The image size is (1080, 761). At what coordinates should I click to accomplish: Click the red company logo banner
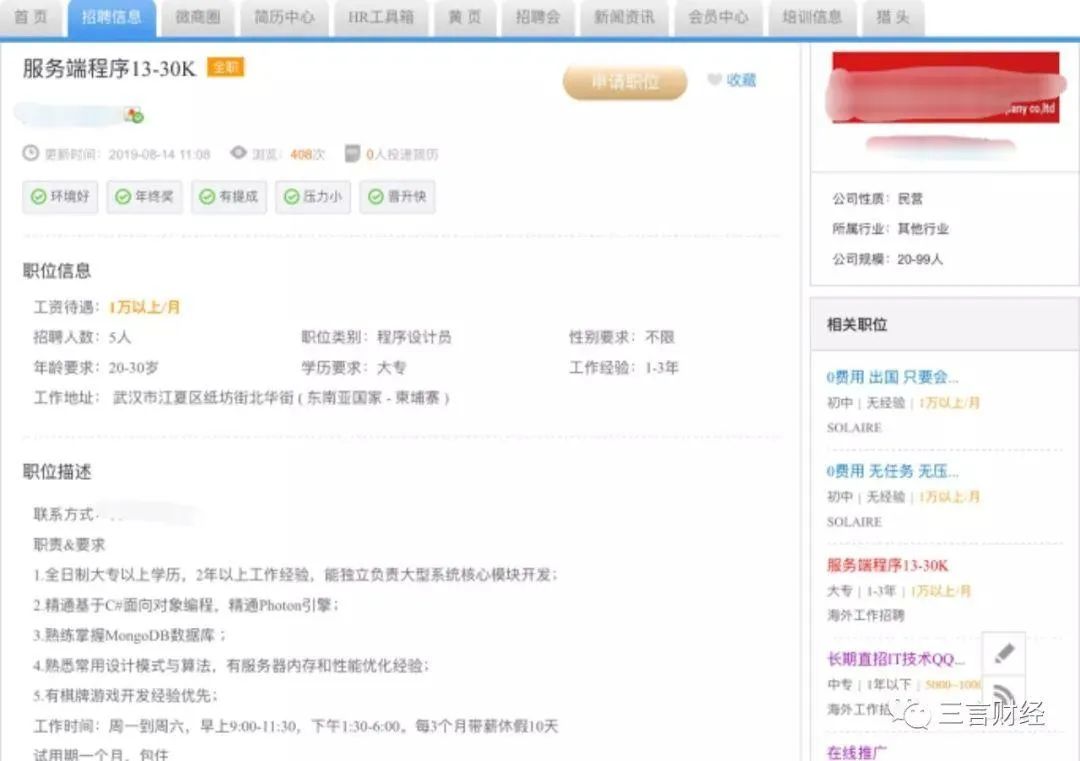pos(944,88)
